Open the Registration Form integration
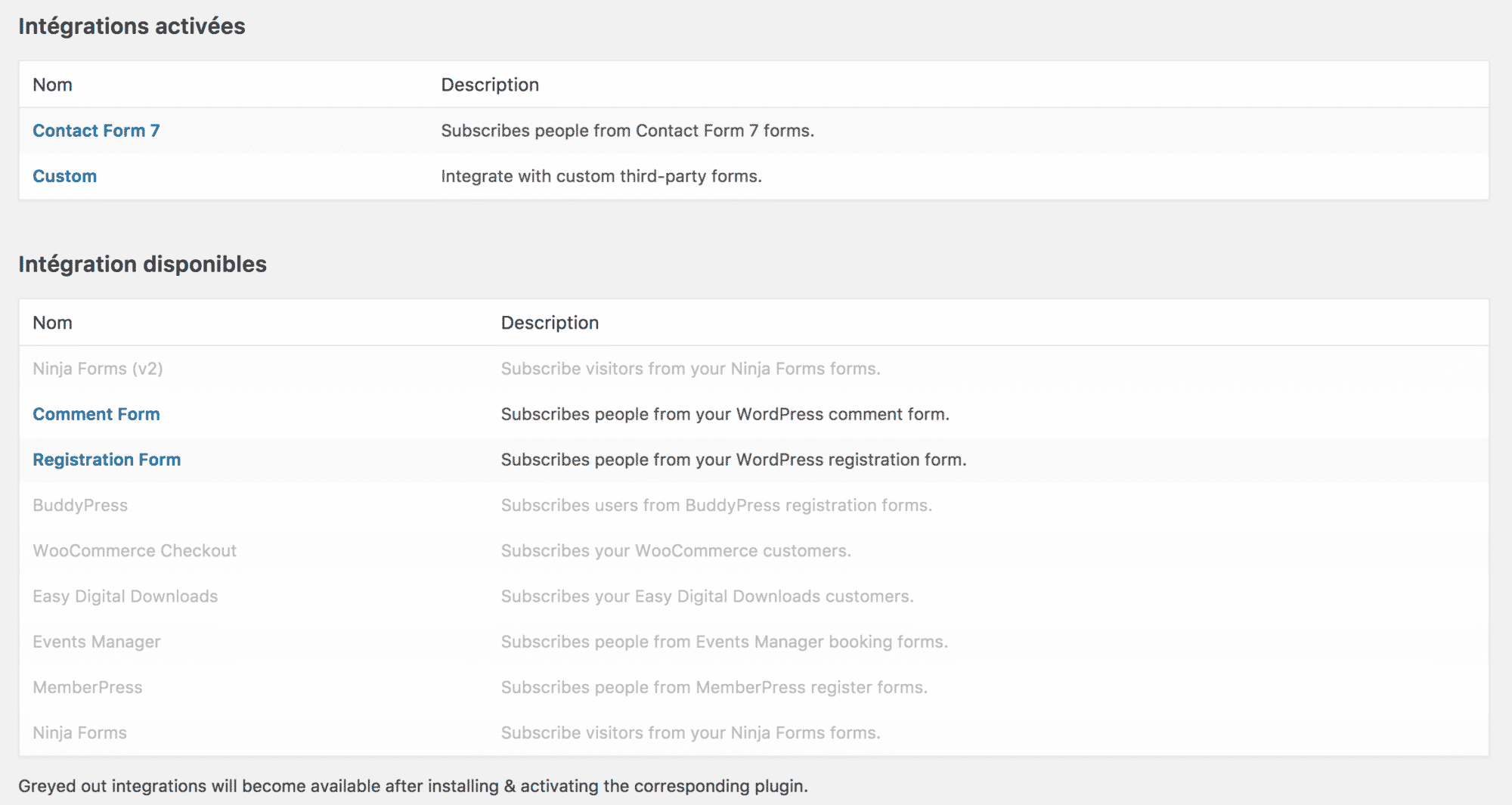The image size is (1512, 805). coord(107,459)
